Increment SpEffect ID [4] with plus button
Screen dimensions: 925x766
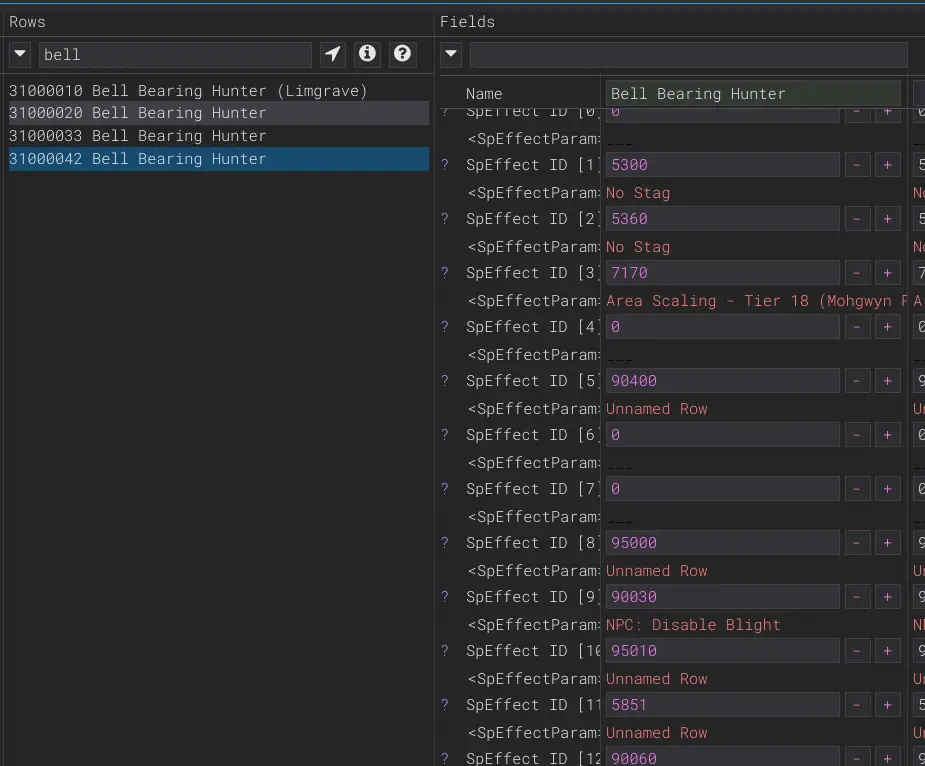coord(887,327)
